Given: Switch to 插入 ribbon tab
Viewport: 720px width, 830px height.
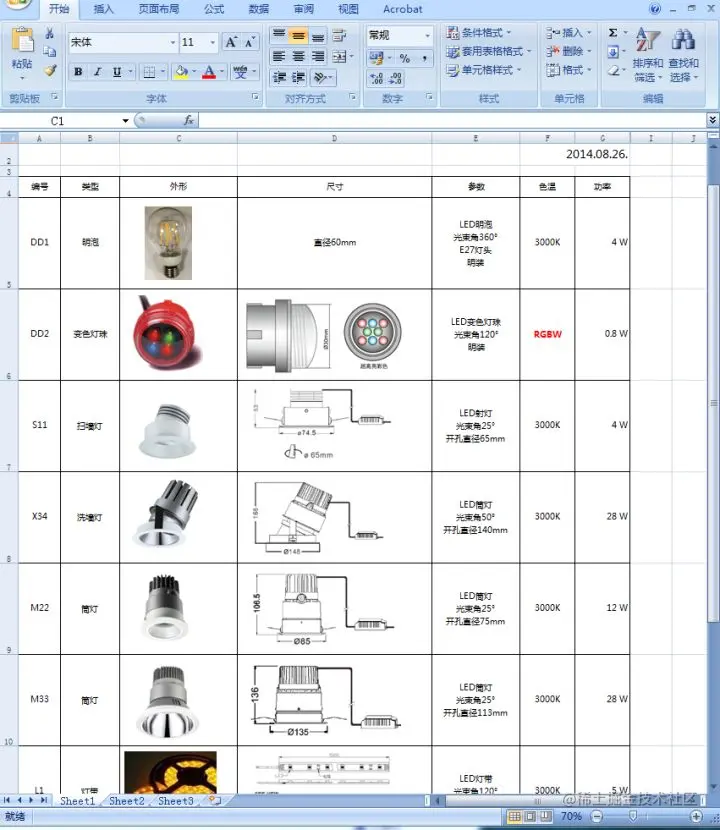Looking at the screenshot, I should pyautogui.click(x=103, y=9).
